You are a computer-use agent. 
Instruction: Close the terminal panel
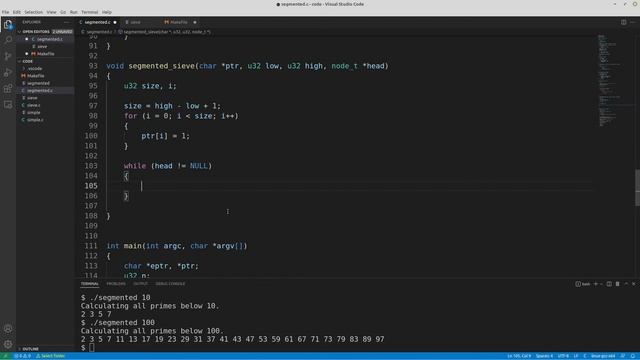(x=634, y=284)
